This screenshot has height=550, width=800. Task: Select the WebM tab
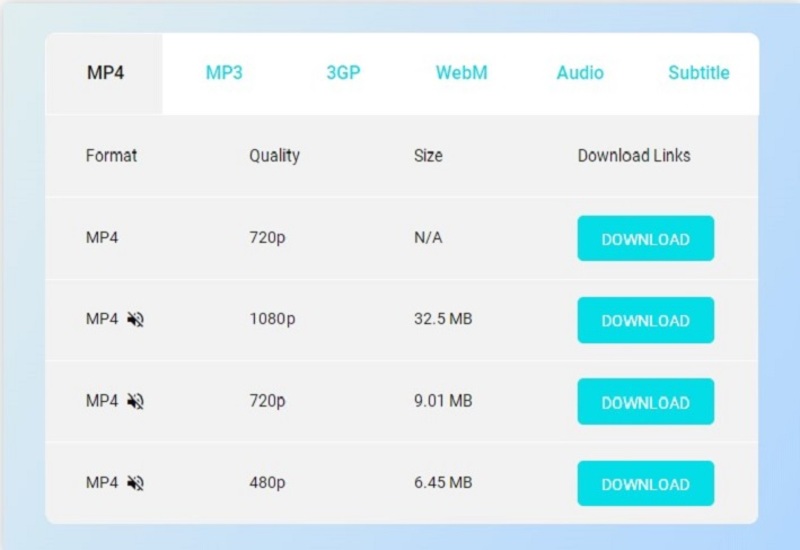click(x=461, y=73)
